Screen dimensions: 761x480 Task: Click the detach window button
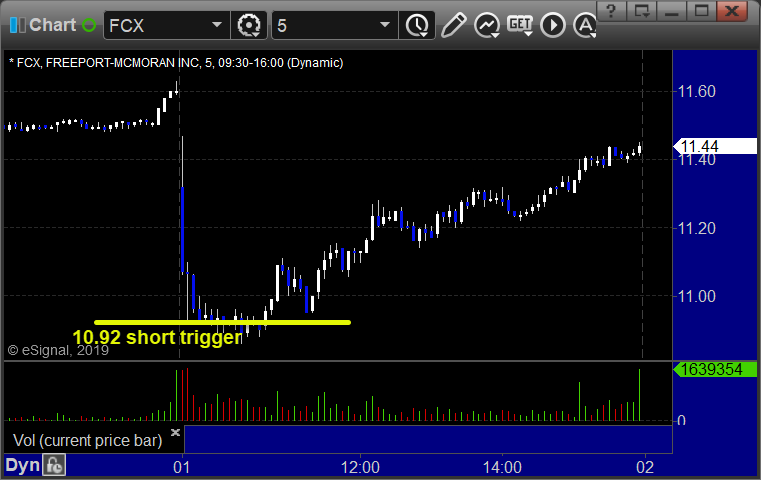pos(642,11)
